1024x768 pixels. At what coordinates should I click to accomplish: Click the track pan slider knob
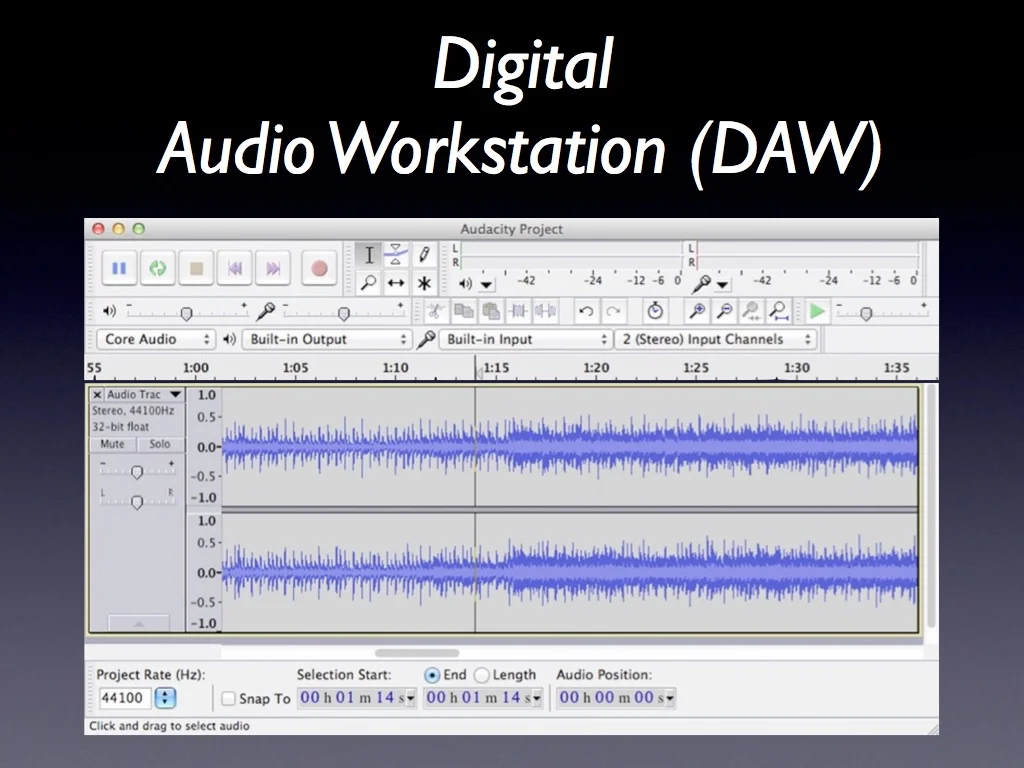pyautogui.click(x=136, y=502)
